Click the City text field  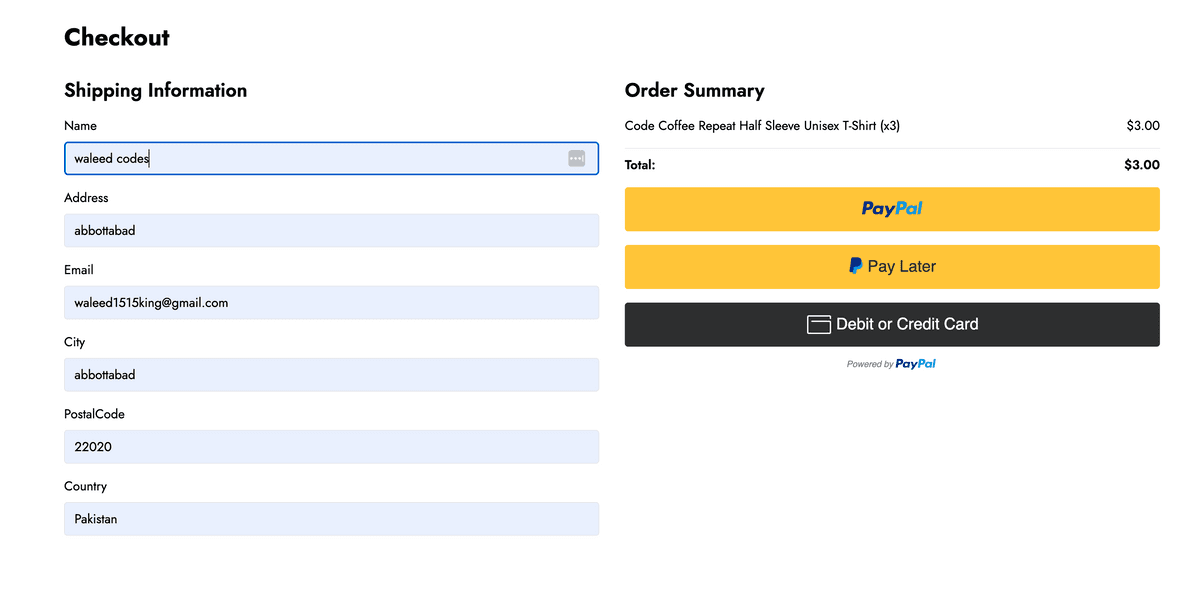click(331, 375)
